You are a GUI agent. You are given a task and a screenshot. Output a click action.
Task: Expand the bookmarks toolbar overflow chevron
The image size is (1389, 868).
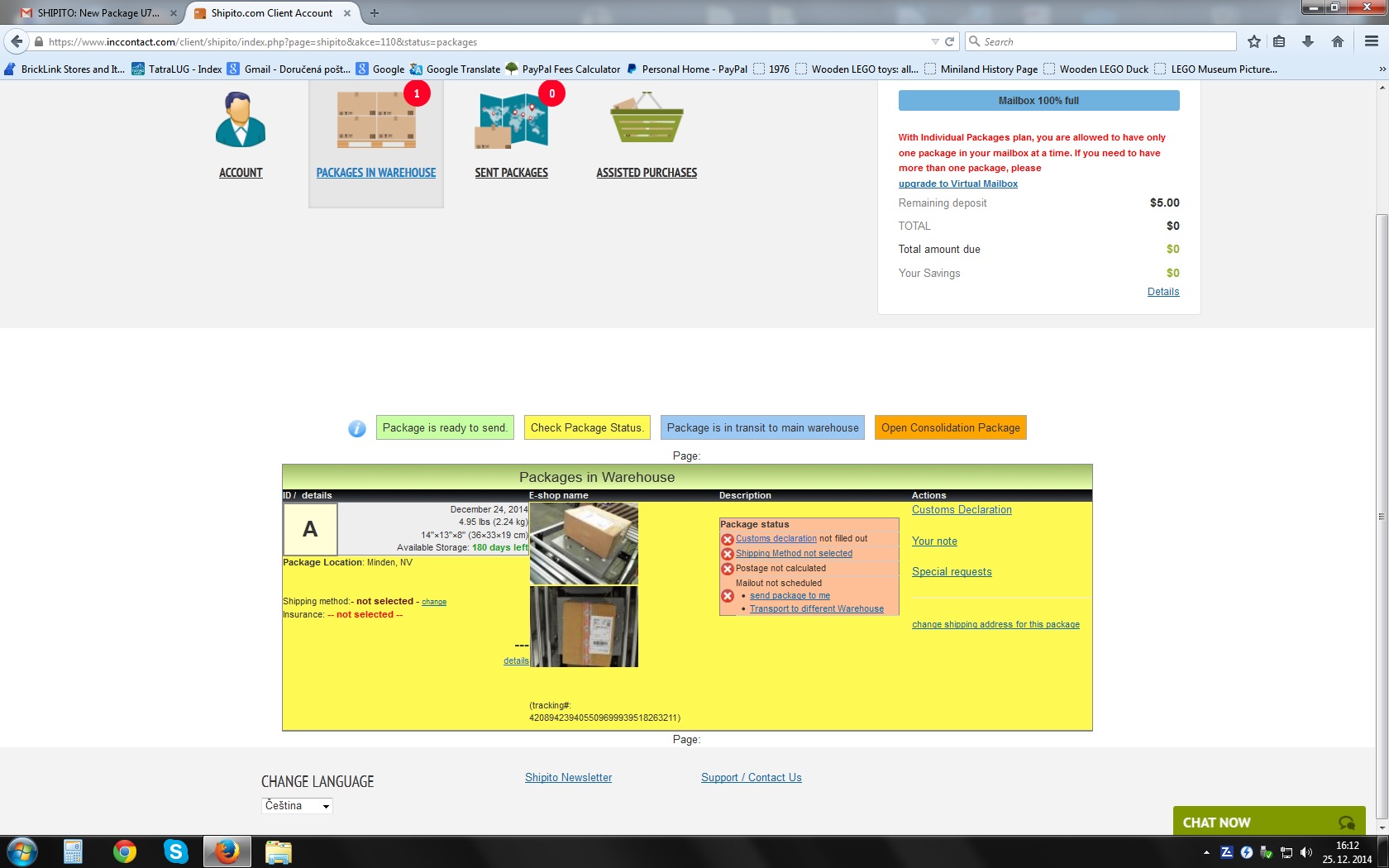tap(1382, 69)
